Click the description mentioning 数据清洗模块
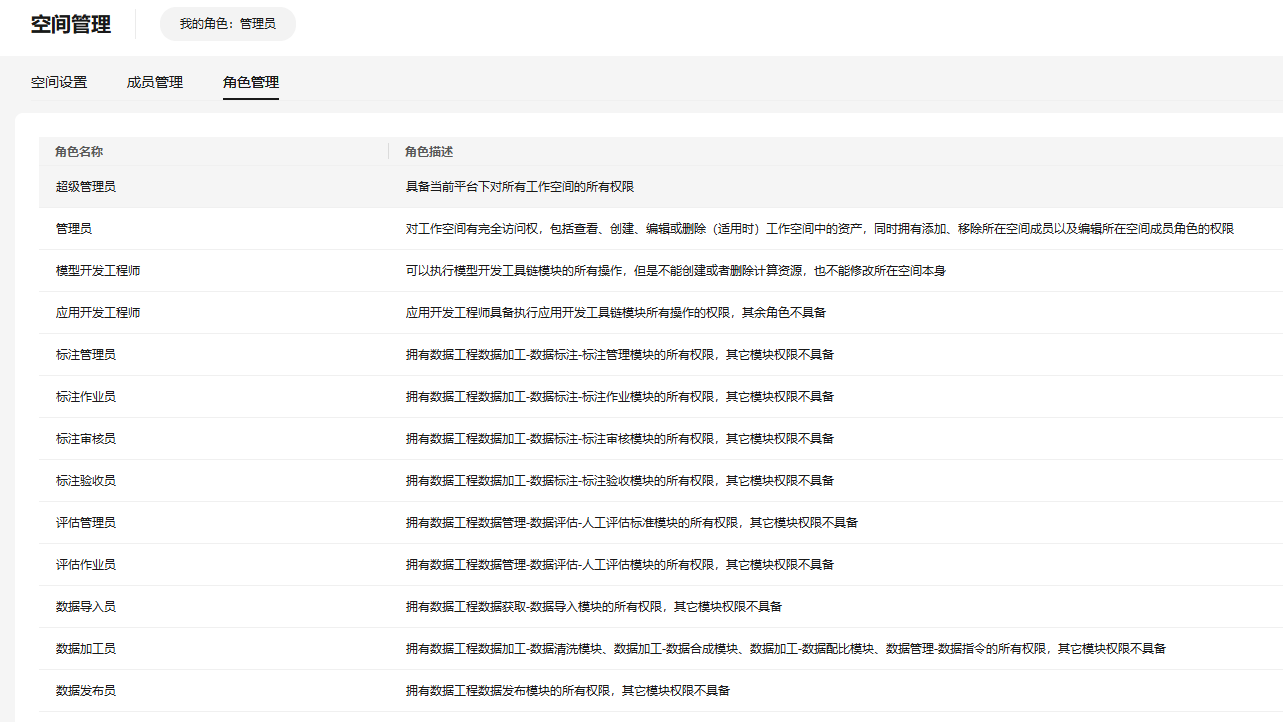This screenshot has height=722, width=1283. coord(786,649)
